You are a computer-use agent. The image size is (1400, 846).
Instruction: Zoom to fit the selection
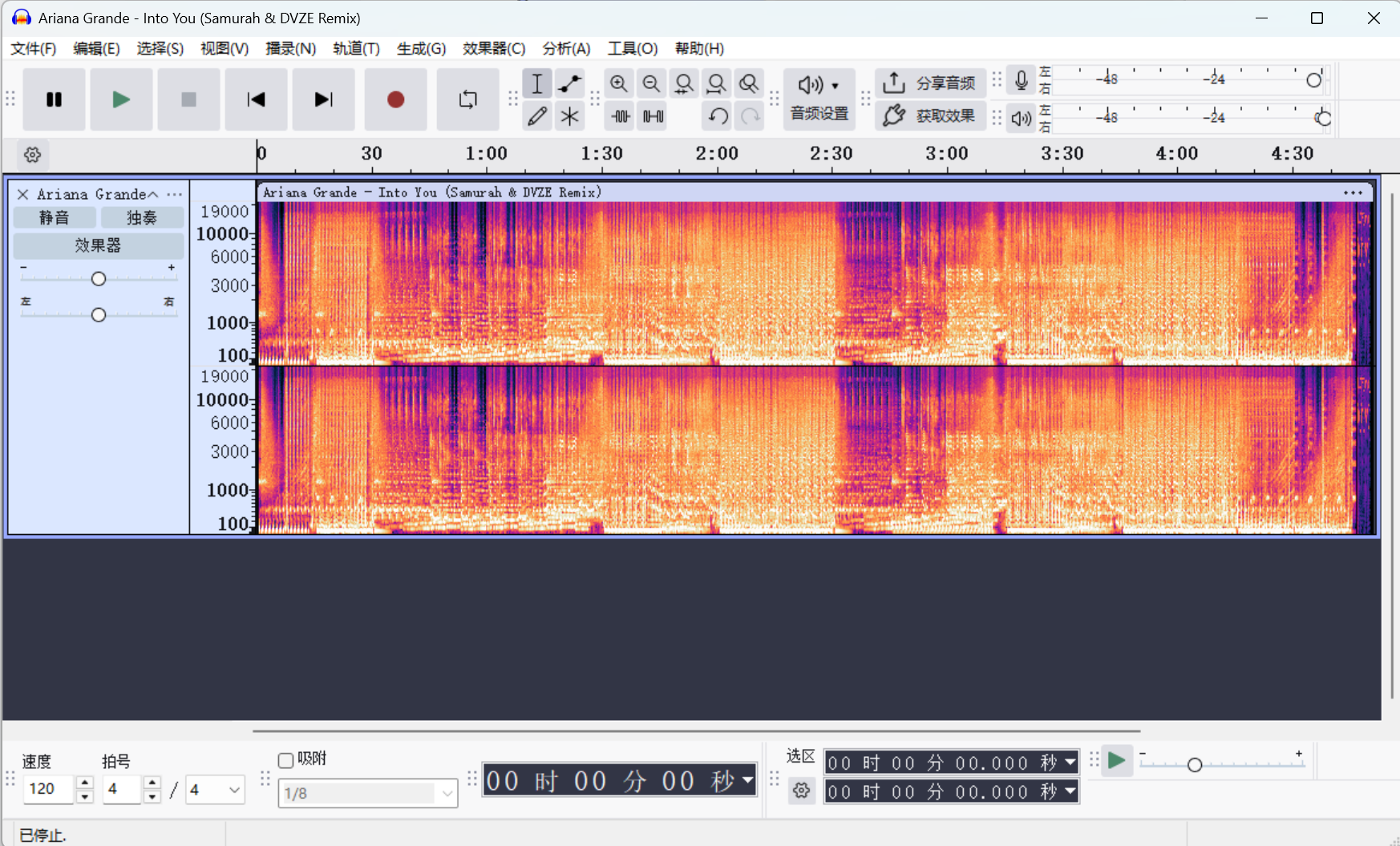(x=684, y=83)
